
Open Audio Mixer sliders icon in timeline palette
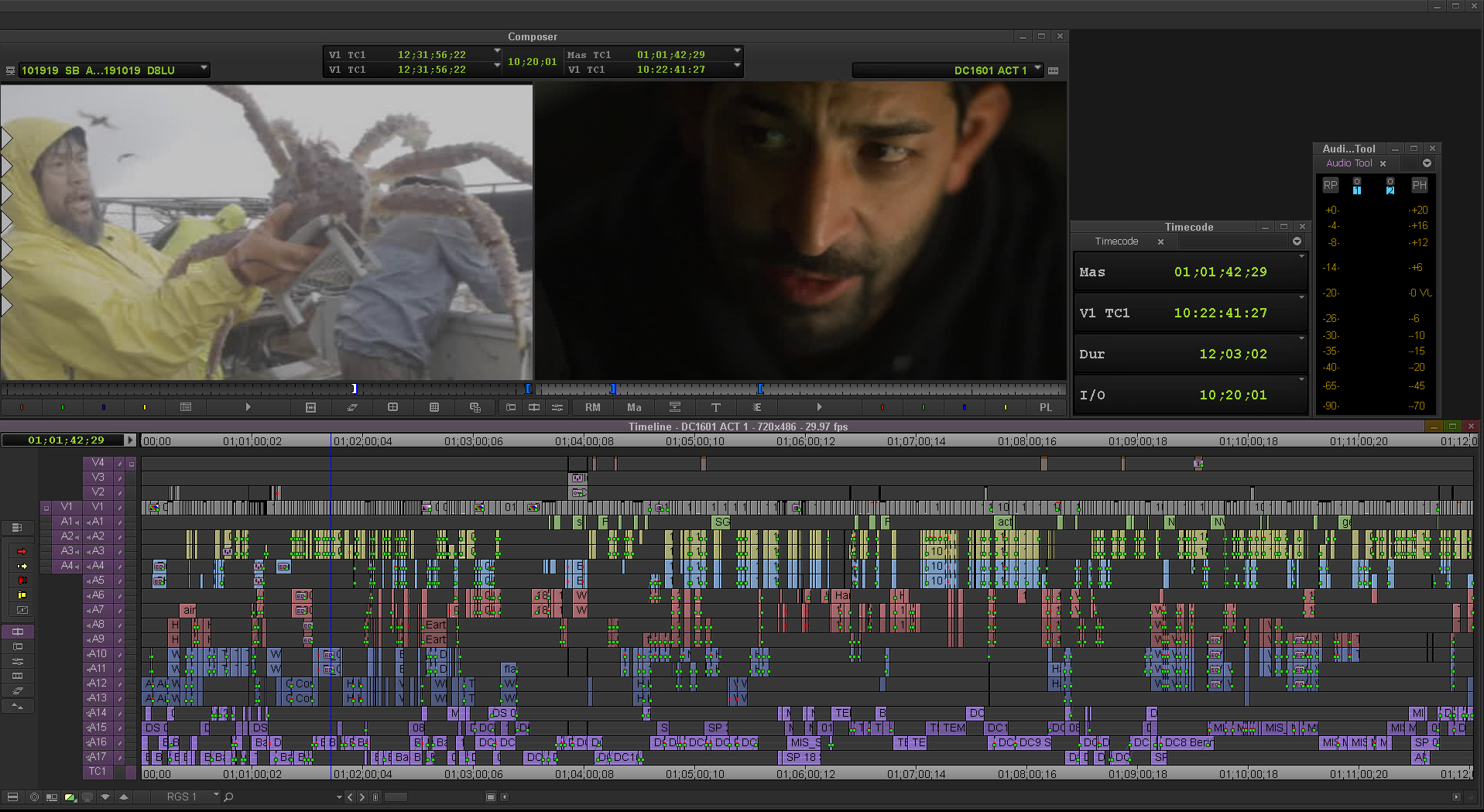click(17, 661)
